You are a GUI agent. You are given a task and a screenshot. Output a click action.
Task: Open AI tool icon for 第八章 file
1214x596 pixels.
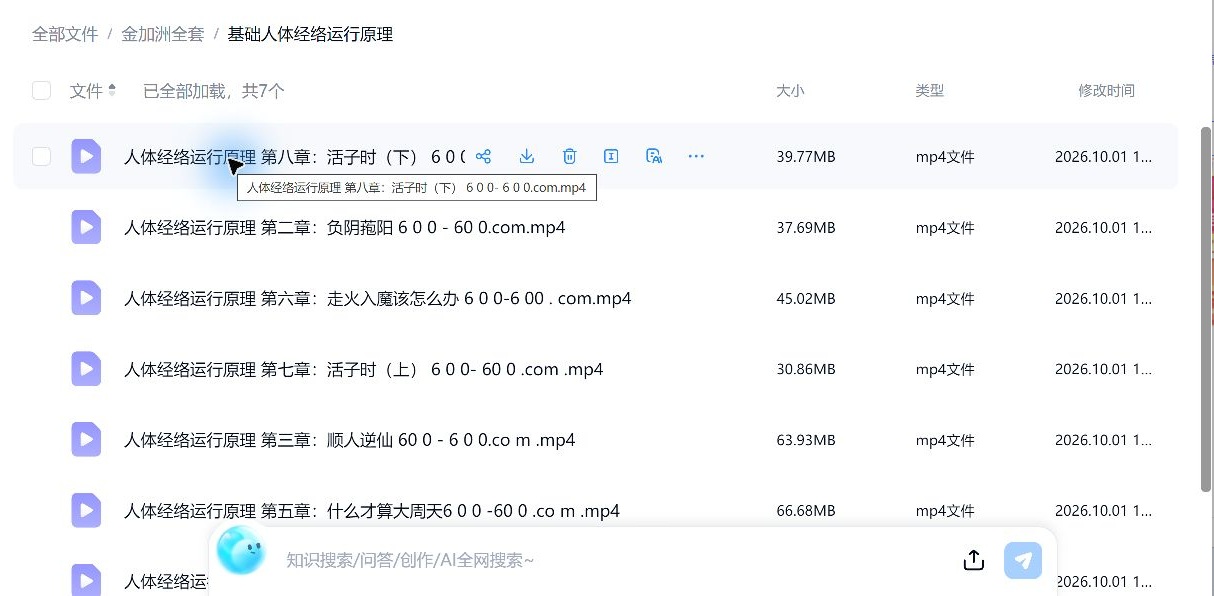tap(654, 156)
